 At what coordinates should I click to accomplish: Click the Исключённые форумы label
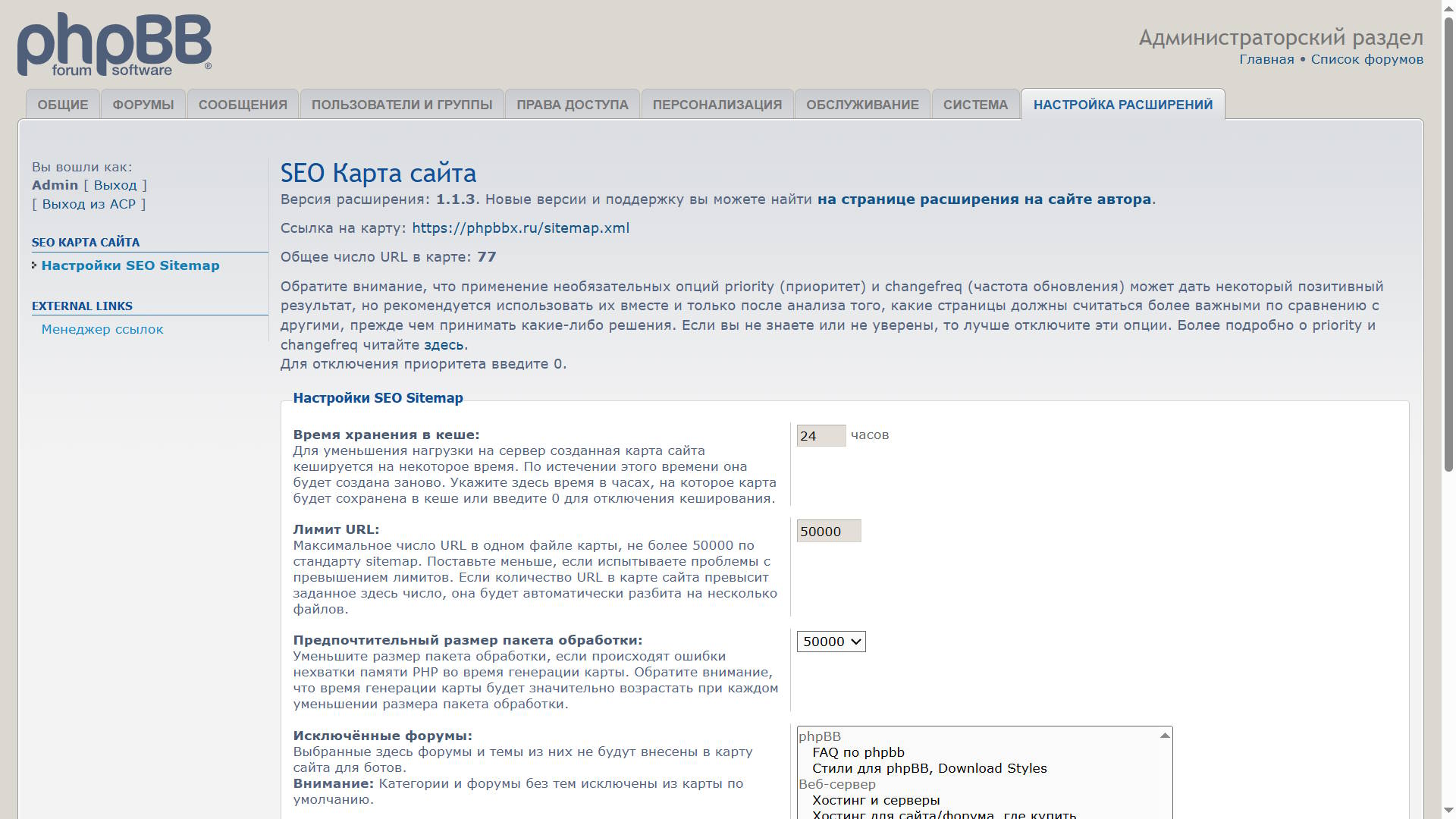[383, 736]
